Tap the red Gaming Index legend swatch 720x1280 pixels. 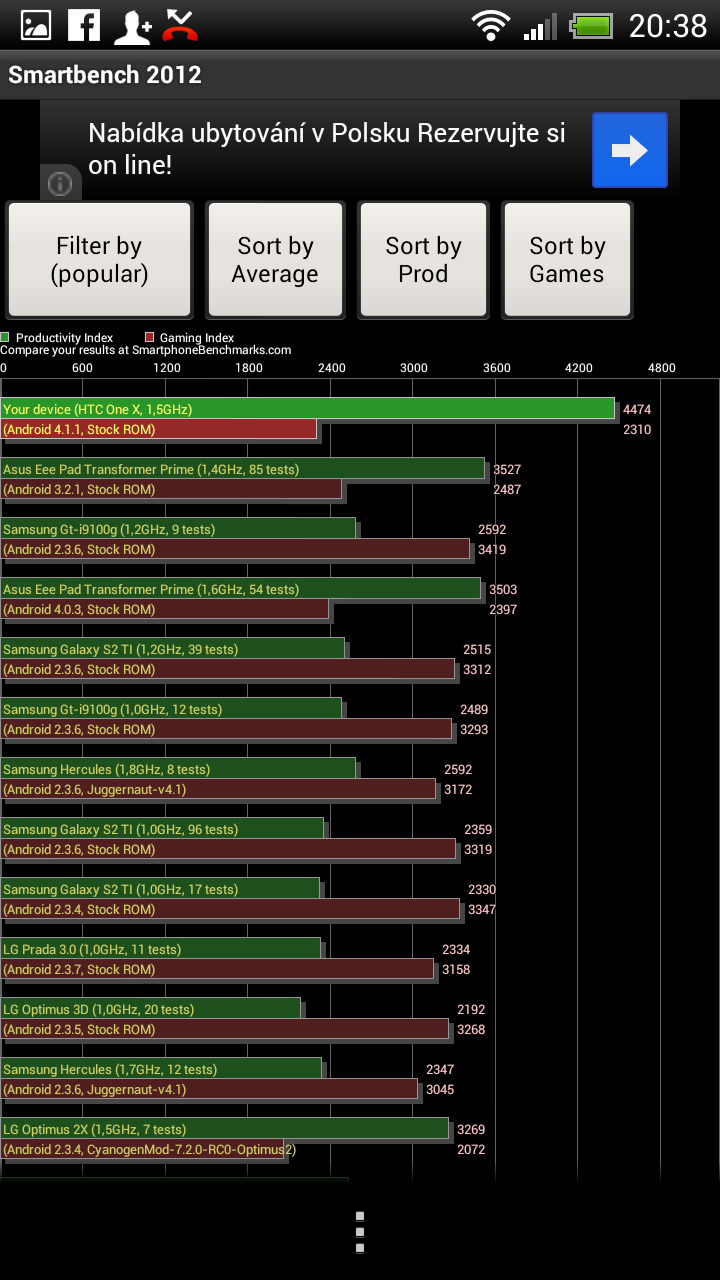coord(150,338)
